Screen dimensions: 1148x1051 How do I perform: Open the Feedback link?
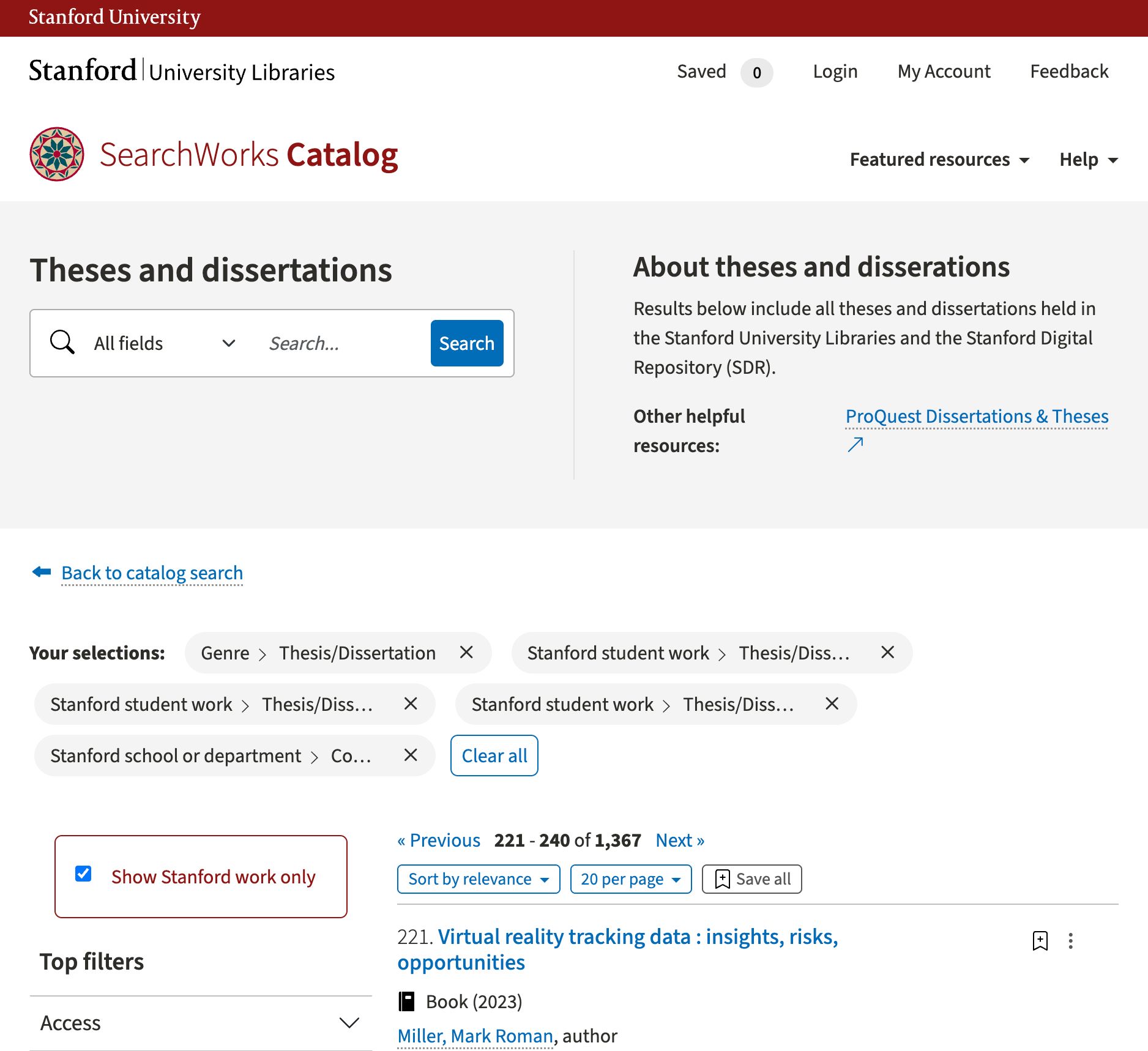pyautogui.click(x=1069, y=72)
